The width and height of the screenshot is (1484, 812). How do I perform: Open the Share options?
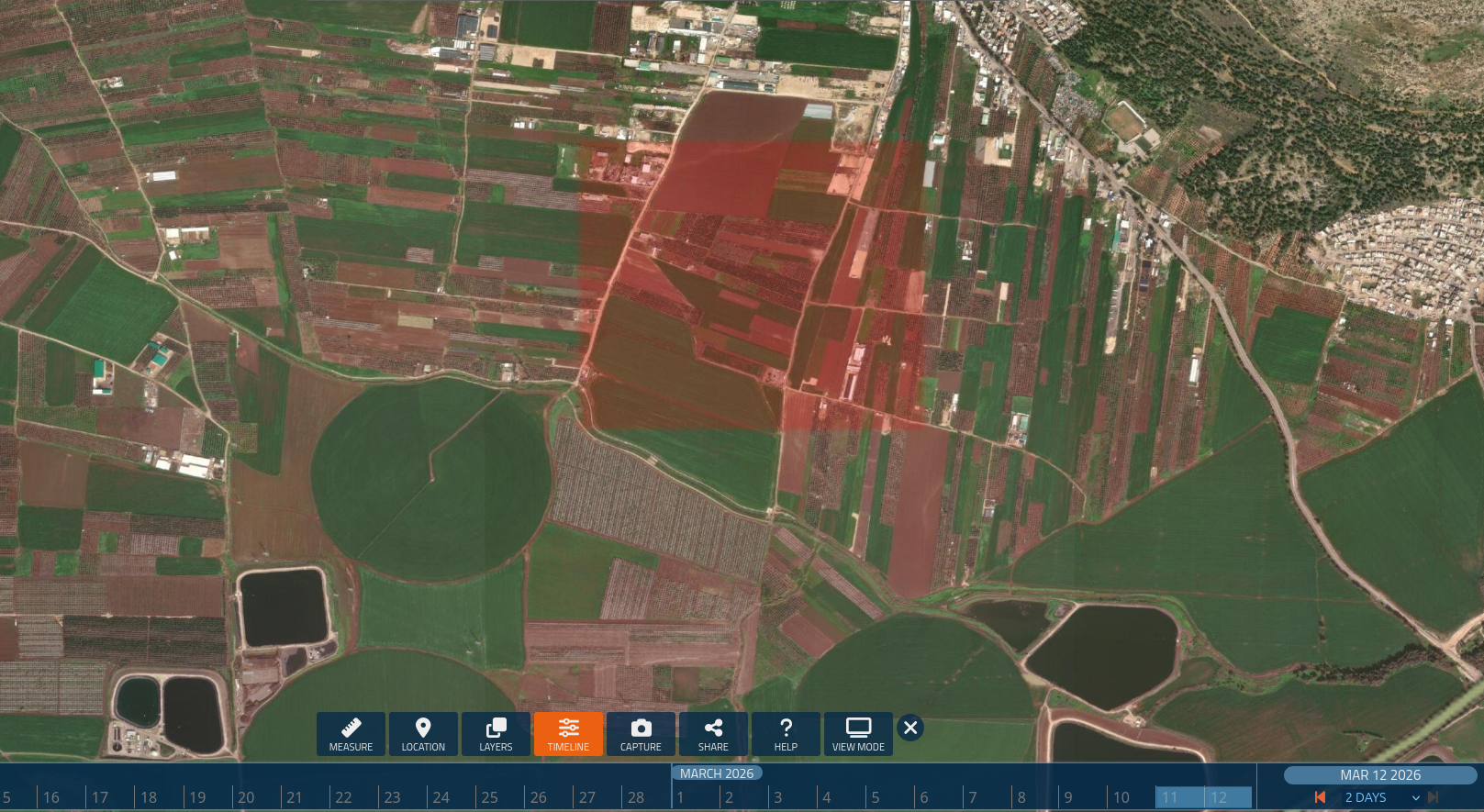coord(713,734)
